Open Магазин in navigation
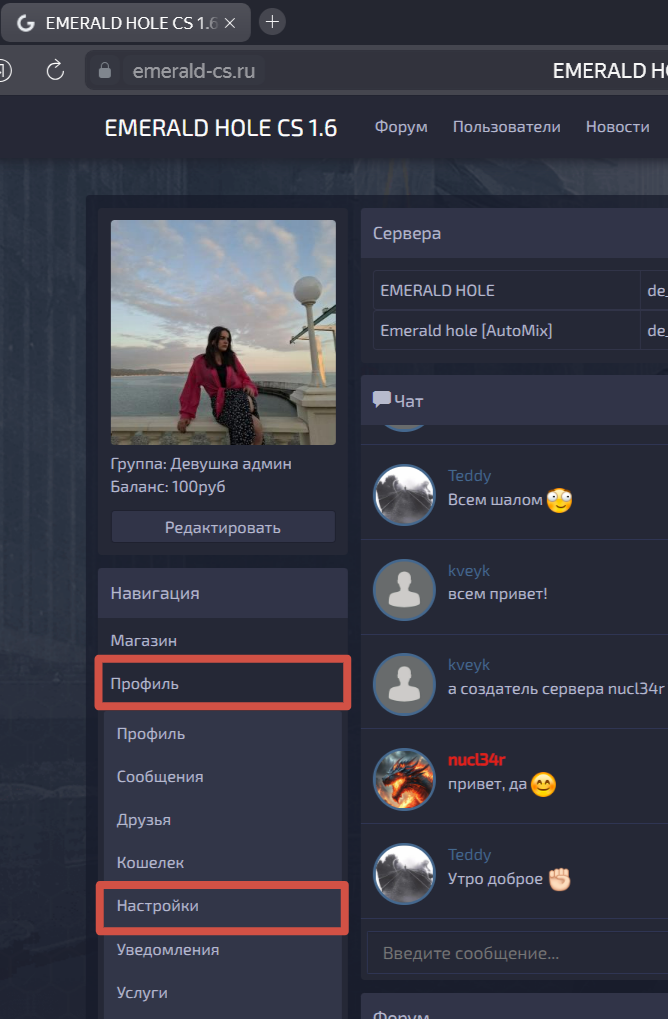 coord(144,640)
